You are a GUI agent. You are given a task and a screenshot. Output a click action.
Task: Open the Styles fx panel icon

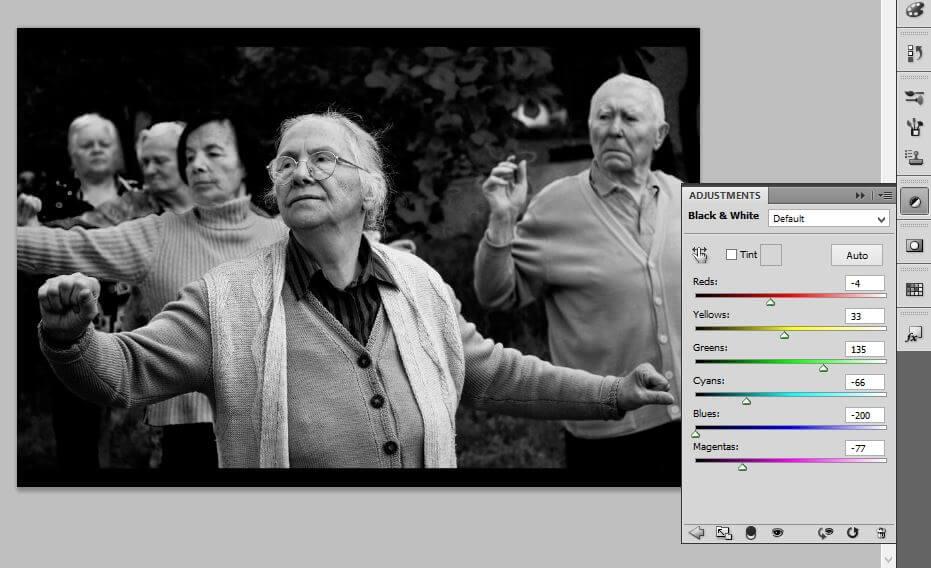[914, 336]
